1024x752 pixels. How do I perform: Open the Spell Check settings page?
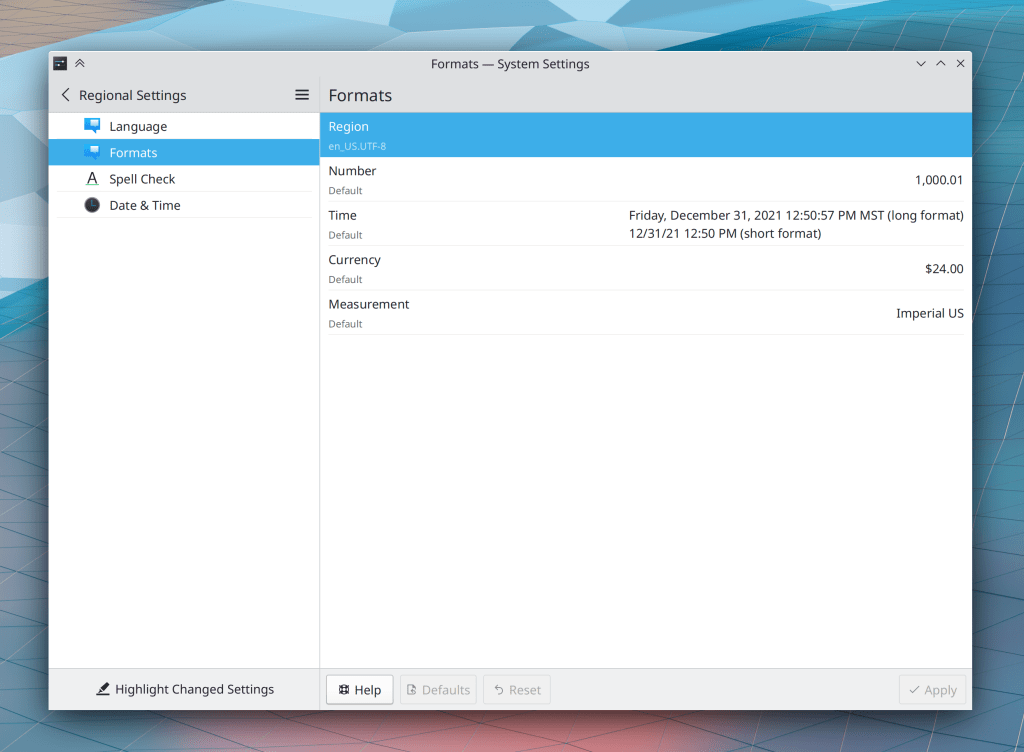coord(142,179)
